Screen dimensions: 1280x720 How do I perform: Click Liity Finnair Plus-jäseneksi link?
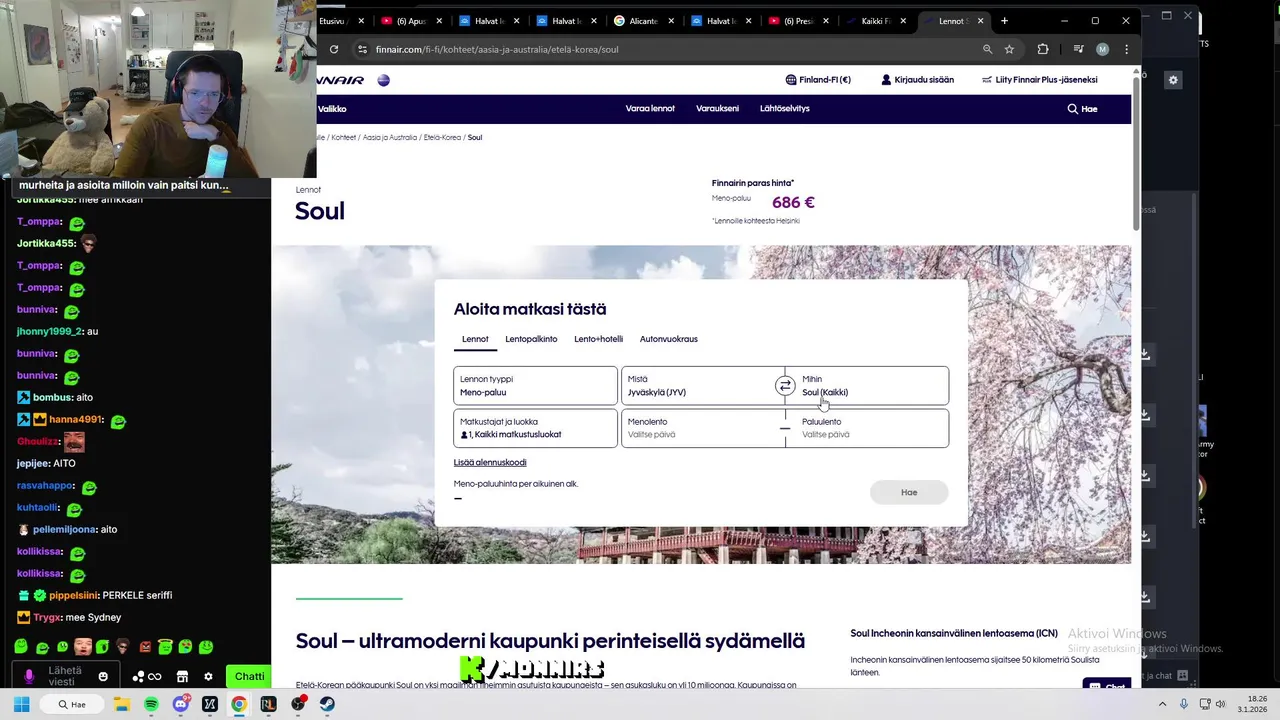pos(1040,80)
